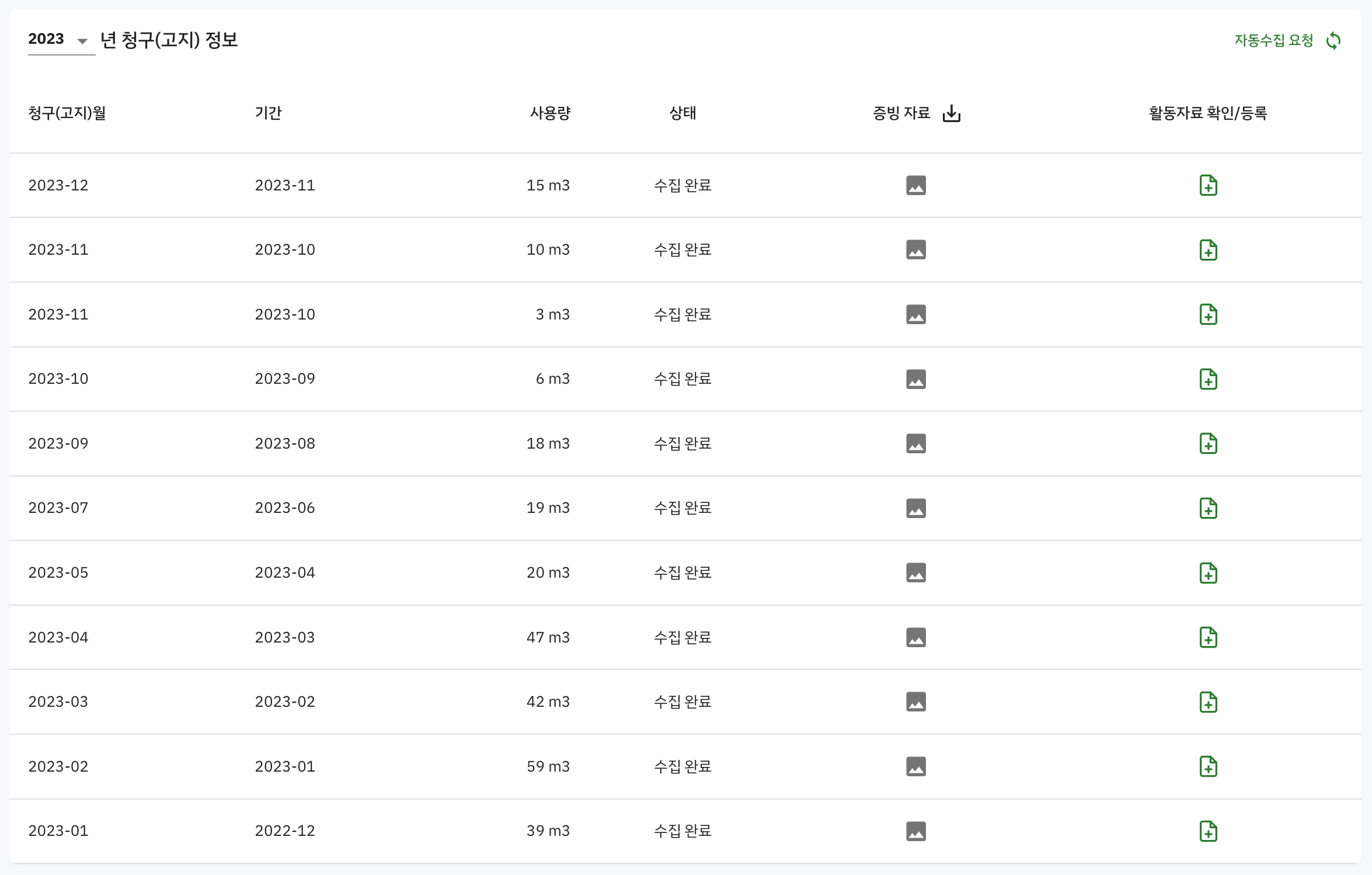Click the 47 m3 usage value

548,637
